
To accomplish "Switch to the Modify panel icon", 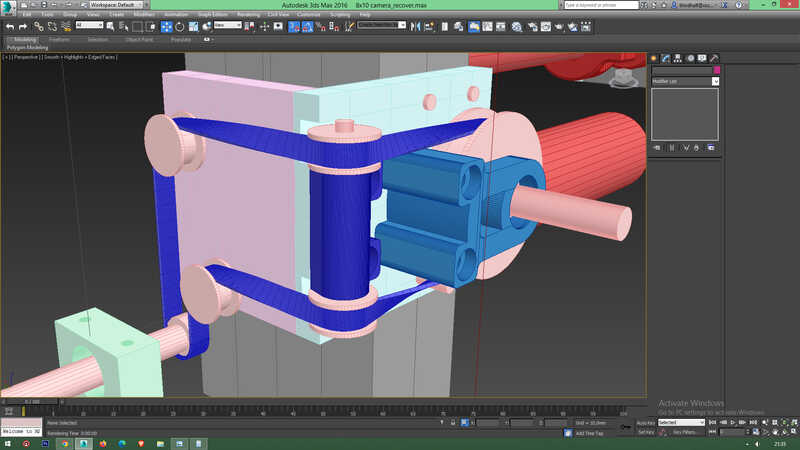I will tap(666, 58).
